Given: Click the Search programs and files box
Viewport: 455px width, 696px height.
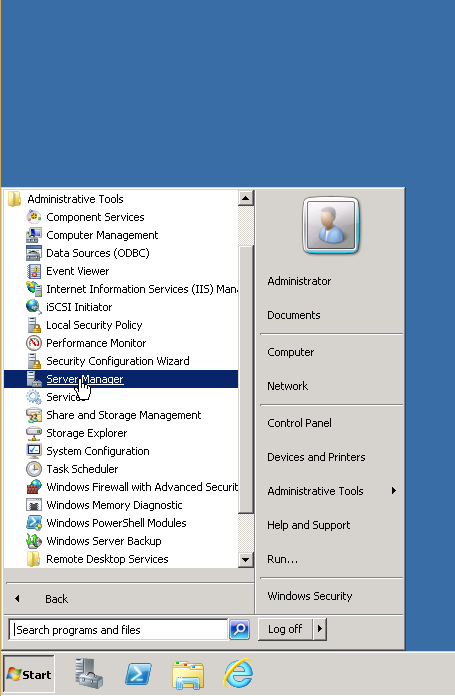Looking at the screenshot, I should pos(118,630).
